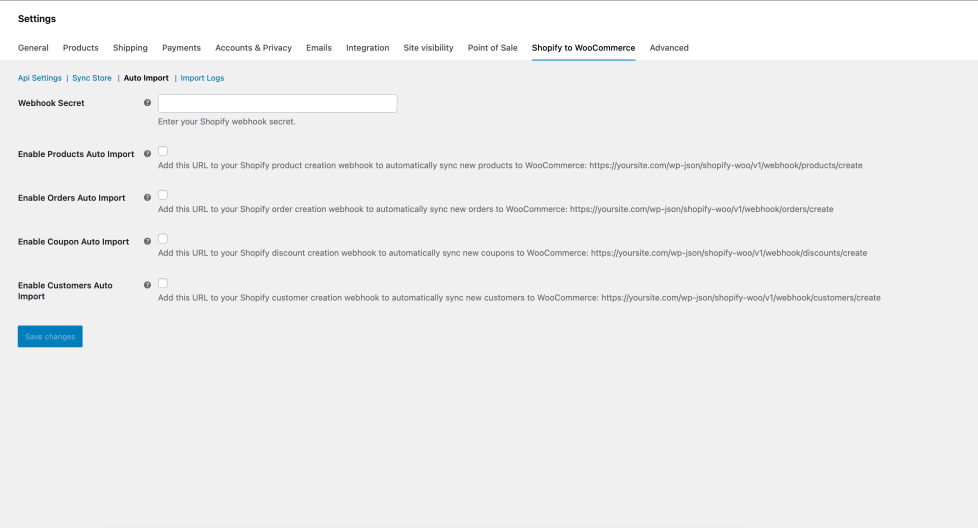
Task: Check Enable Coupon Auto Import box
Action: (x=163, y=239)
